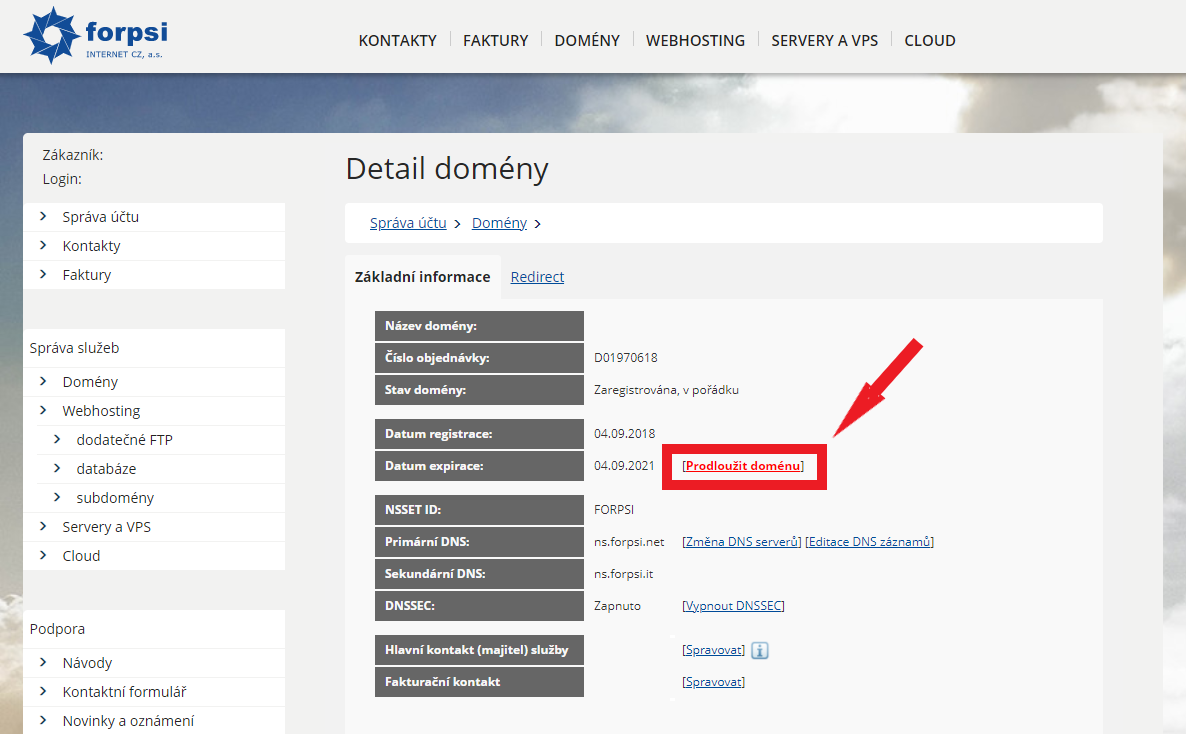1186x734 pixels.
Task: Click the chevron beside Návody
Action: [43, 662]
